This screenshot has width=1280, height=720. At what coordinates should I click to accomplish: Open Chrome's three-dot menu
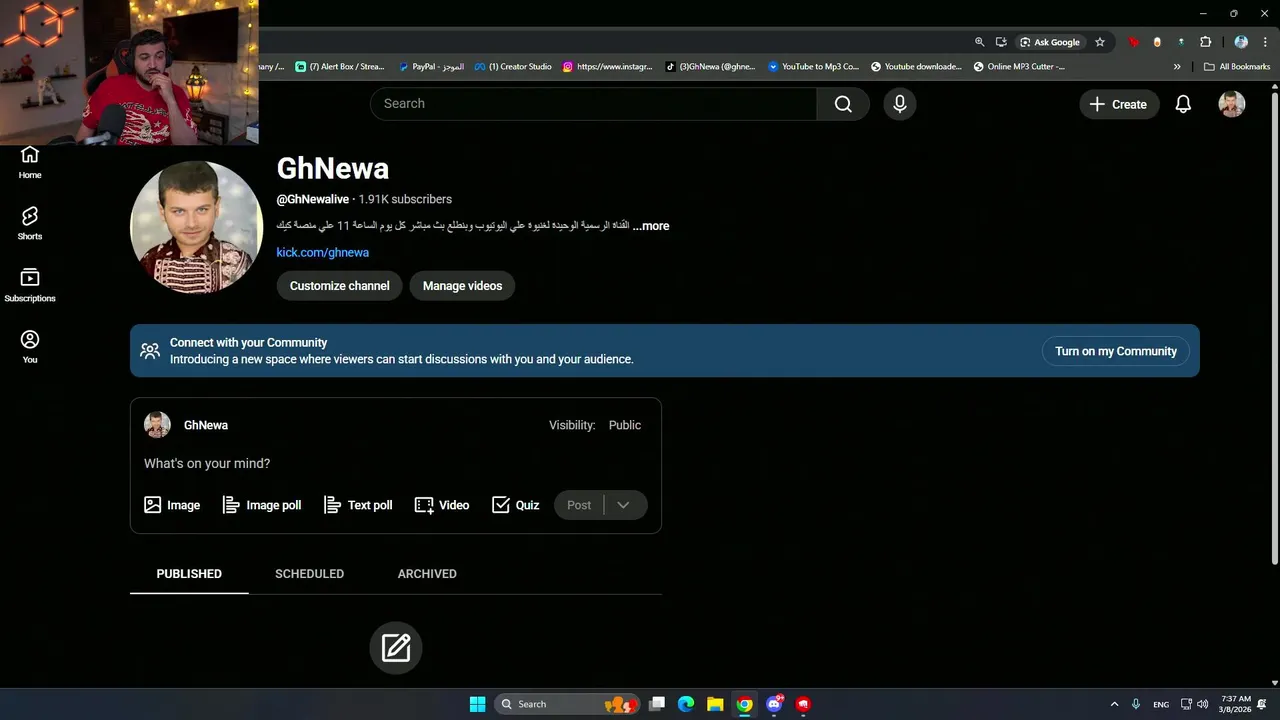(1265, 42)
